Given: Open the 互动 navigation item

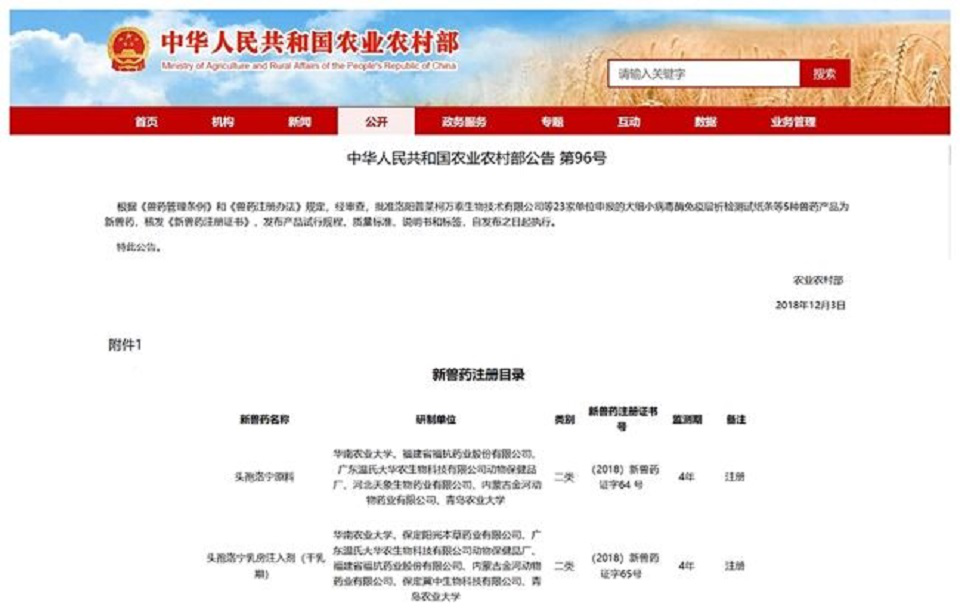Looking at the screenshot, I should pos(628,122).
